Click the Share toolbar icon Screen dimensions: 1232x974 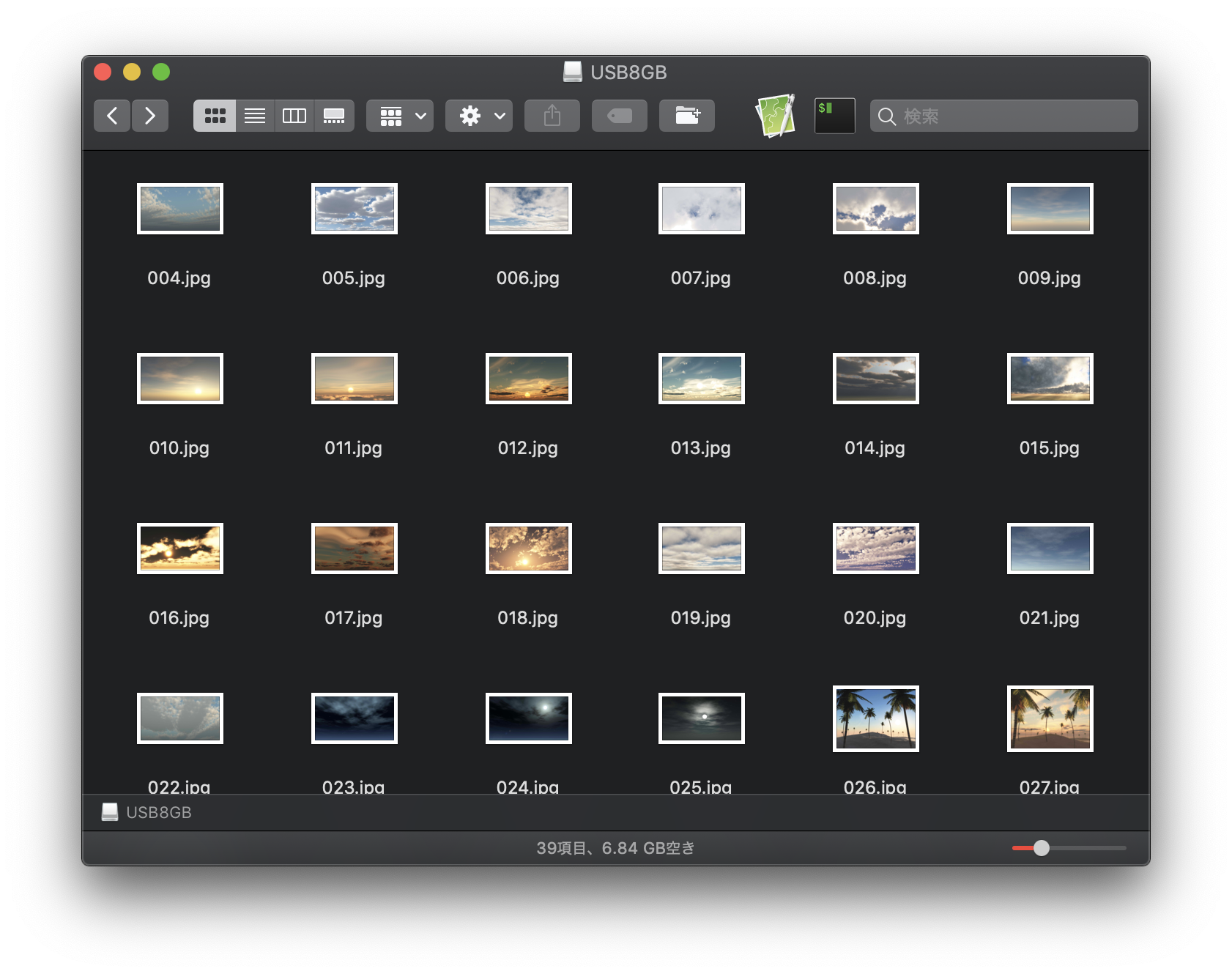(x=552, y=116)
